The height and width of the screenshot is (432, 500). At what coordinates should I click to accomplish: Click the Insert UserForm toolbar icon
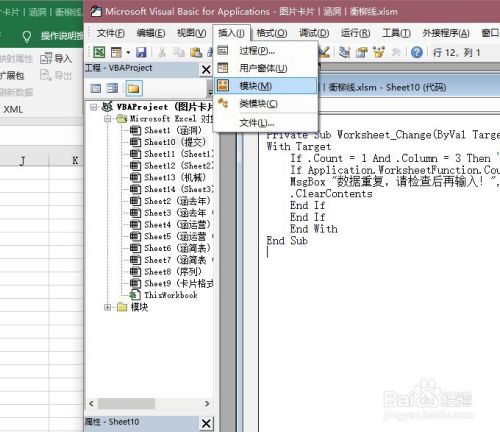pos(116,52)
